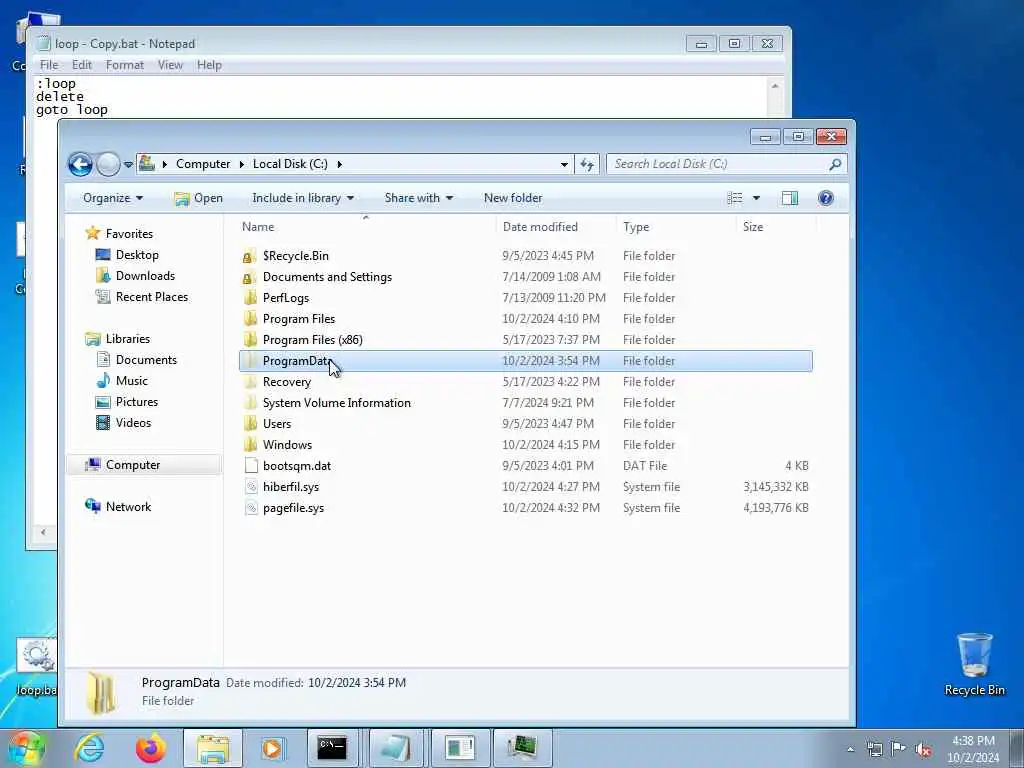The width and height of the screenshot is (1024, 768).
Task: Sort by Type column header
Action: click(x=635, y=227)
